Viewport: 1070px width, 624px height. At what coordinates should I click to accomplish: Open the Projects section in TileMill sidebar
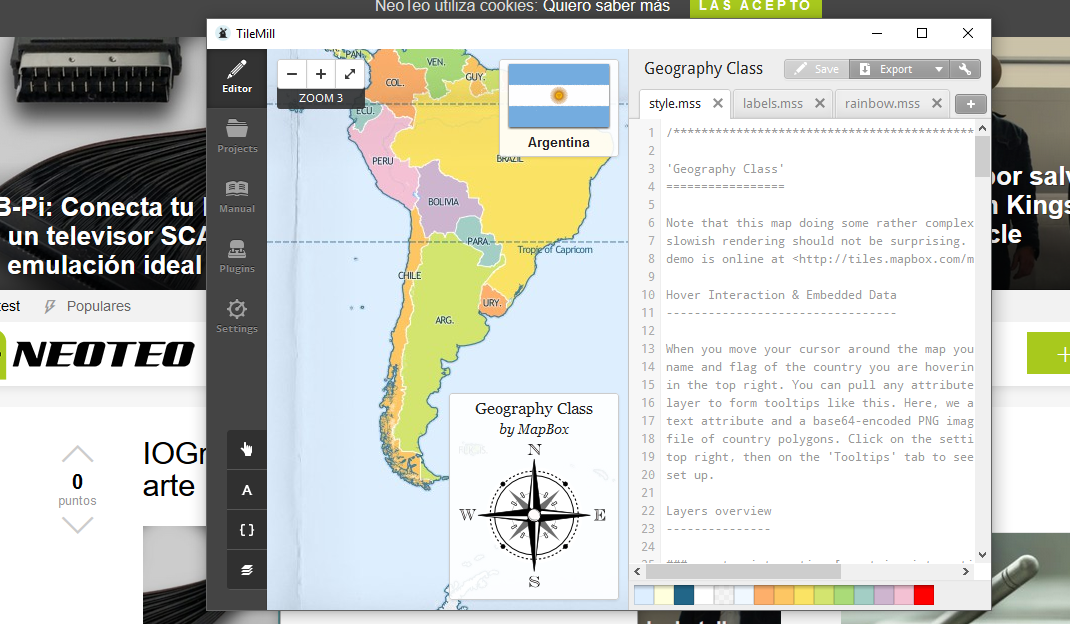237,137
